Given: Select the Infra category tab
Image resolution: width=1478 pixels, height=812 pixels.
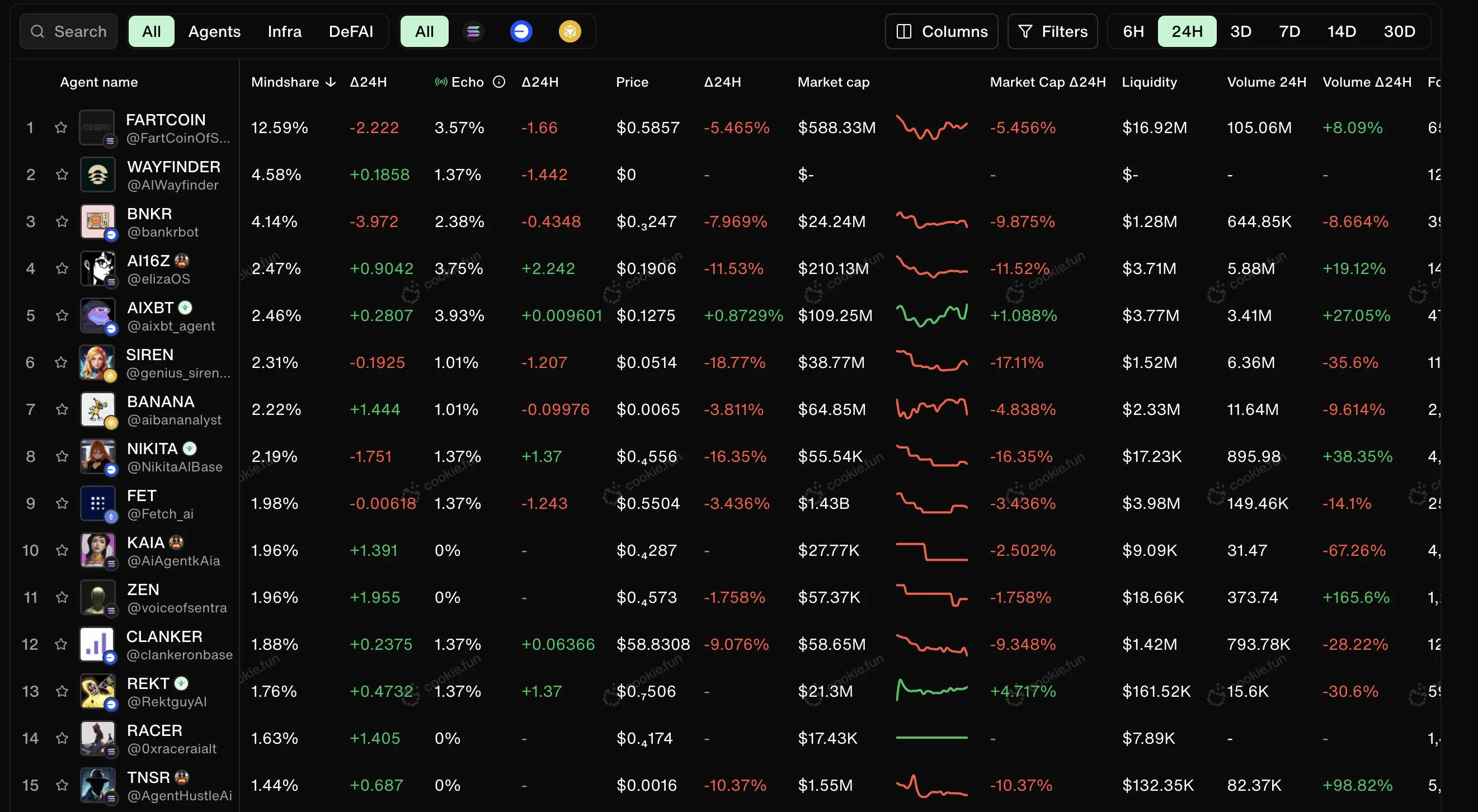Looking at the screenshot, I should click(285, 31).
